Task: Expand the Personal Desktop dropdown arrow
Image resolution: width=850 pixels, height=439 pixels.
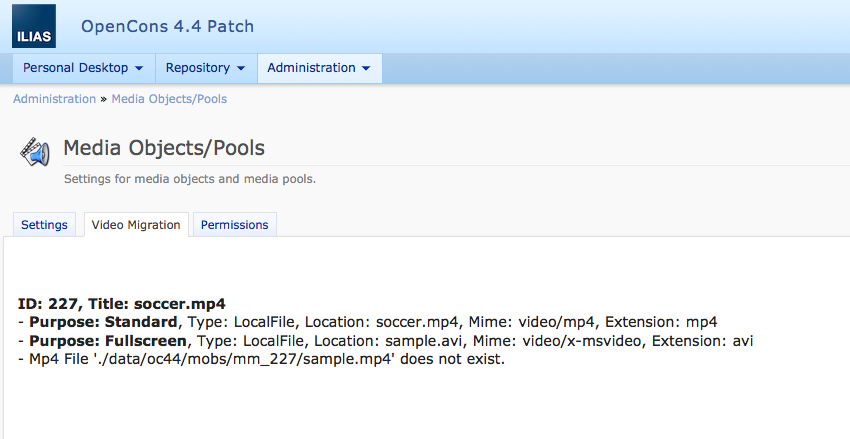Action: (x=138, y=69)
